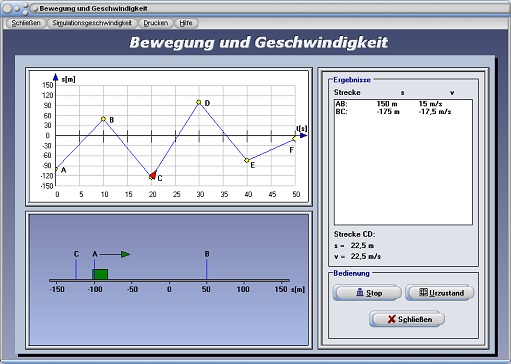Click the Bedienung group title
The width and height of the screenshot is (511, 364).
[x=351, y=273]
